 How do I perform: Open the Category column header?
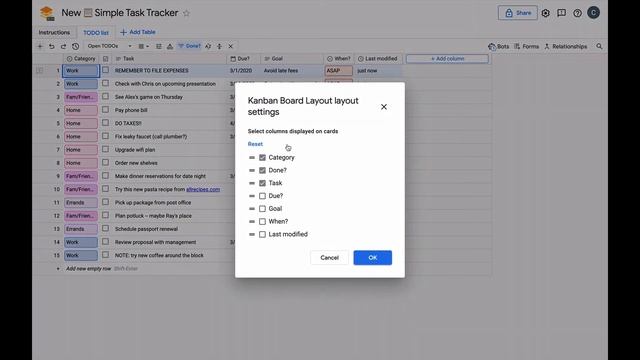(x=81, y=59)
